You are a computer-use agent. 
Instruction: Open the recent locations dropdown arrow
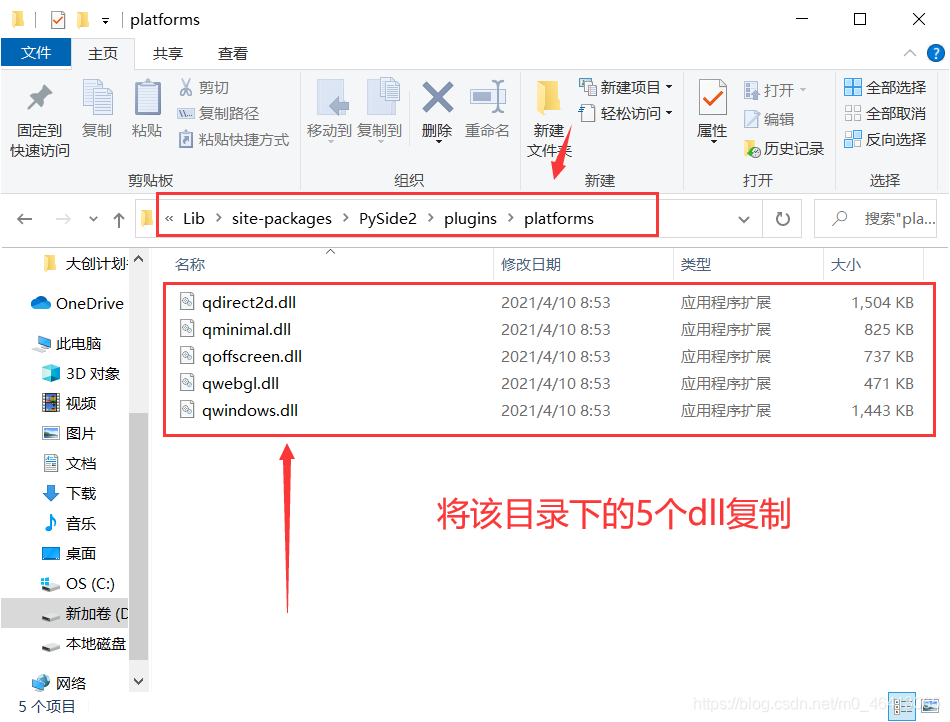pyautogui.click(x=93, y=219)
